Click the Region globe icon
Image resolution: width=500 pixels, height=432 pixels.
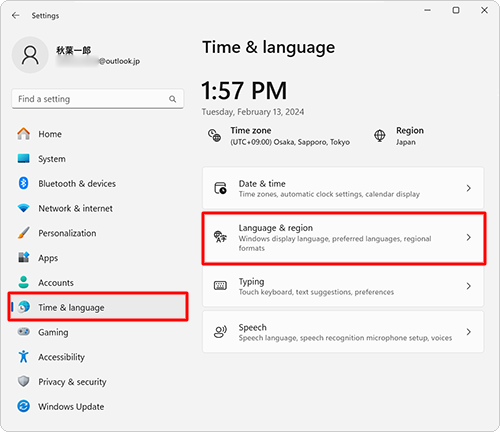coord(380,136)
